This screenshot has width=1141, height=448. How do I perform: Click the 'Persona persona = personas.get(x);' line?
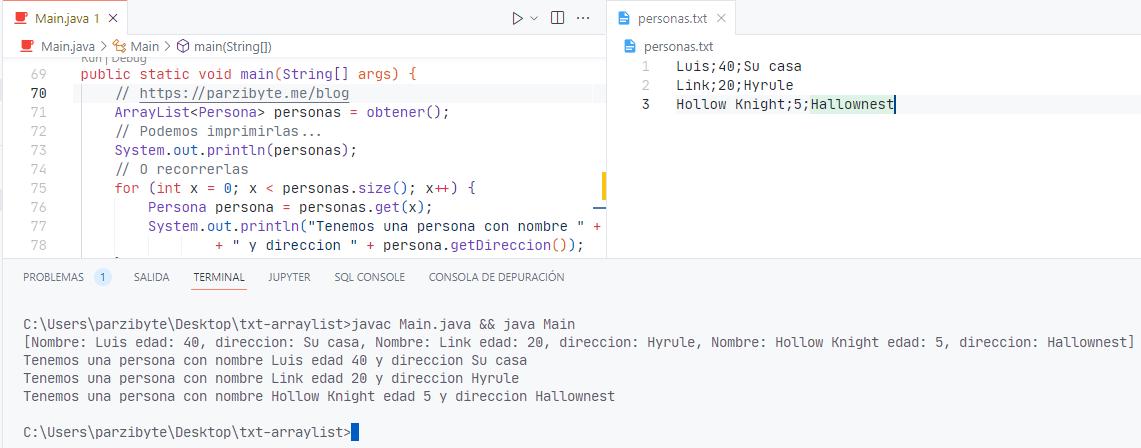[x=290, y=207]
